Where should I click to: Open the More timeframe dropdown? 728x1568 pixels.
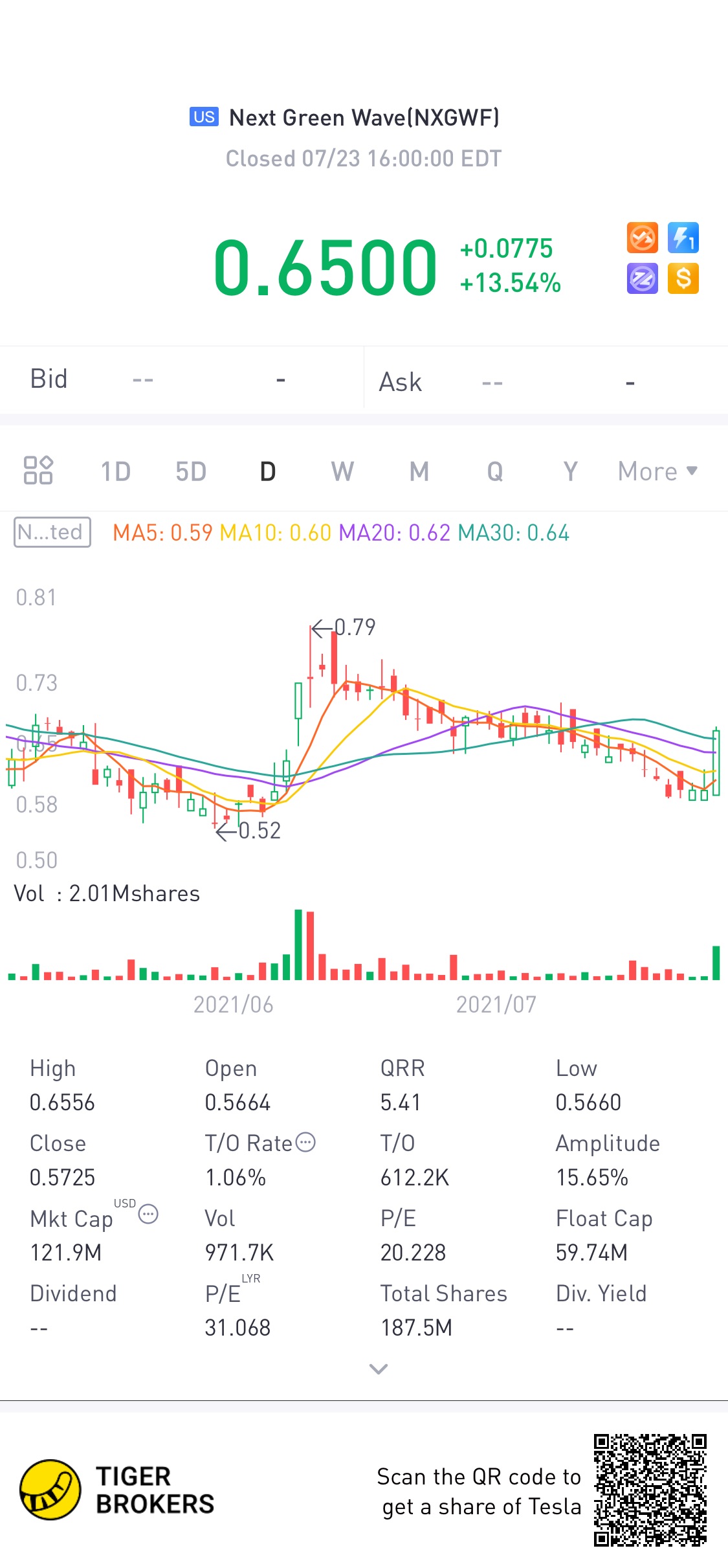tap(657, 471)
